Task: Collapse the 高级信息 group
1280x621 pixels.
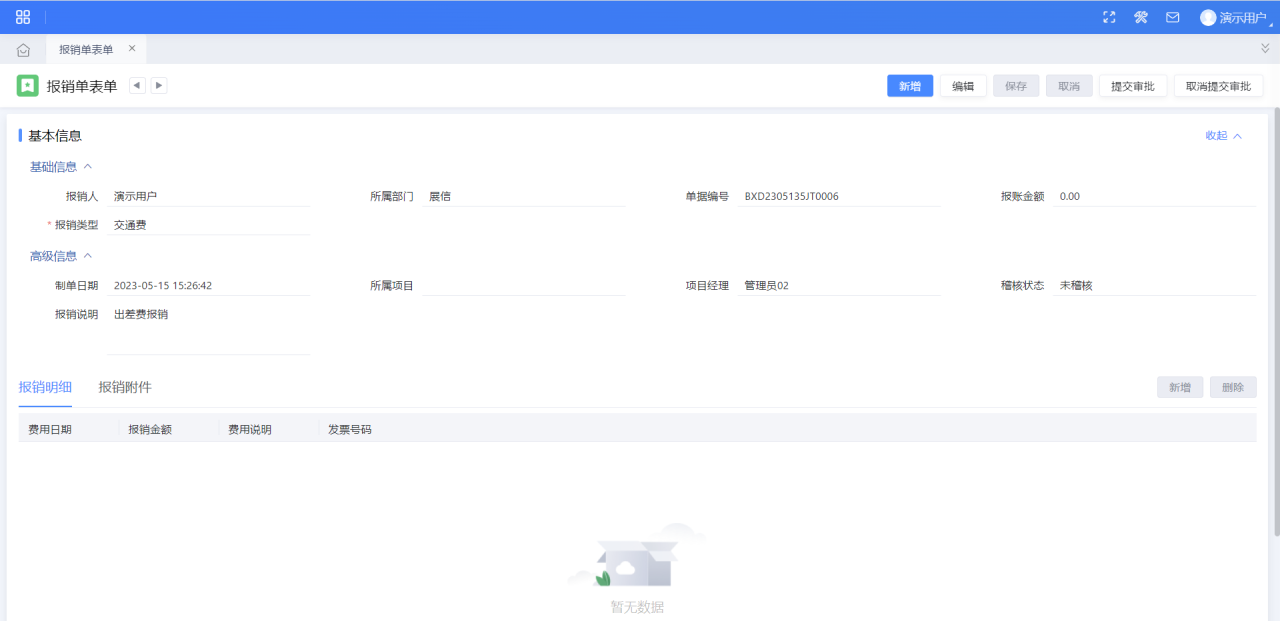Action: coord(61,256)
